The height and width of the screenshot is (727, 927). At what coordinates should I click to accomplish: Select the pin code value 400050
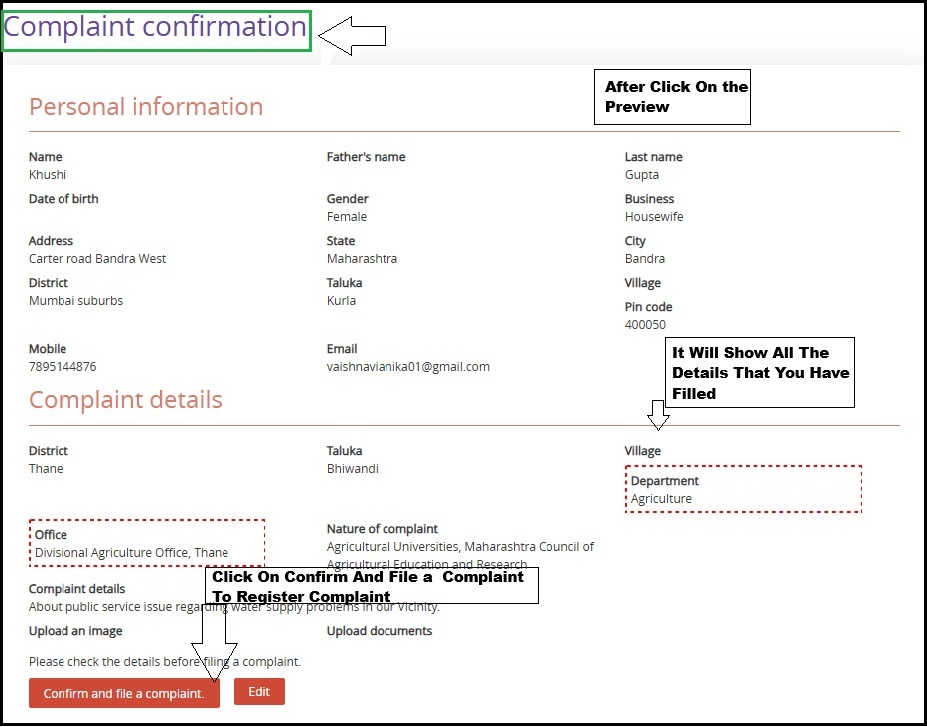pos(645,325)
